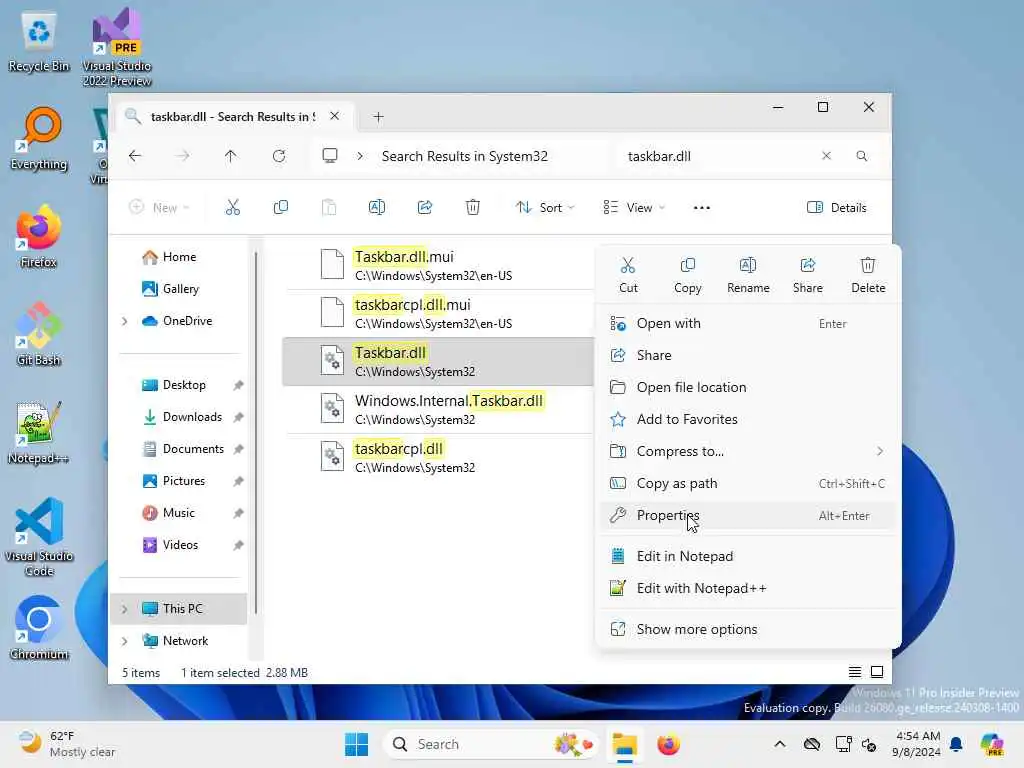The height and width of the screenshot is (768, 1024).
Task: Select Taskbar.dll.mui file
Action: [438, 265]
